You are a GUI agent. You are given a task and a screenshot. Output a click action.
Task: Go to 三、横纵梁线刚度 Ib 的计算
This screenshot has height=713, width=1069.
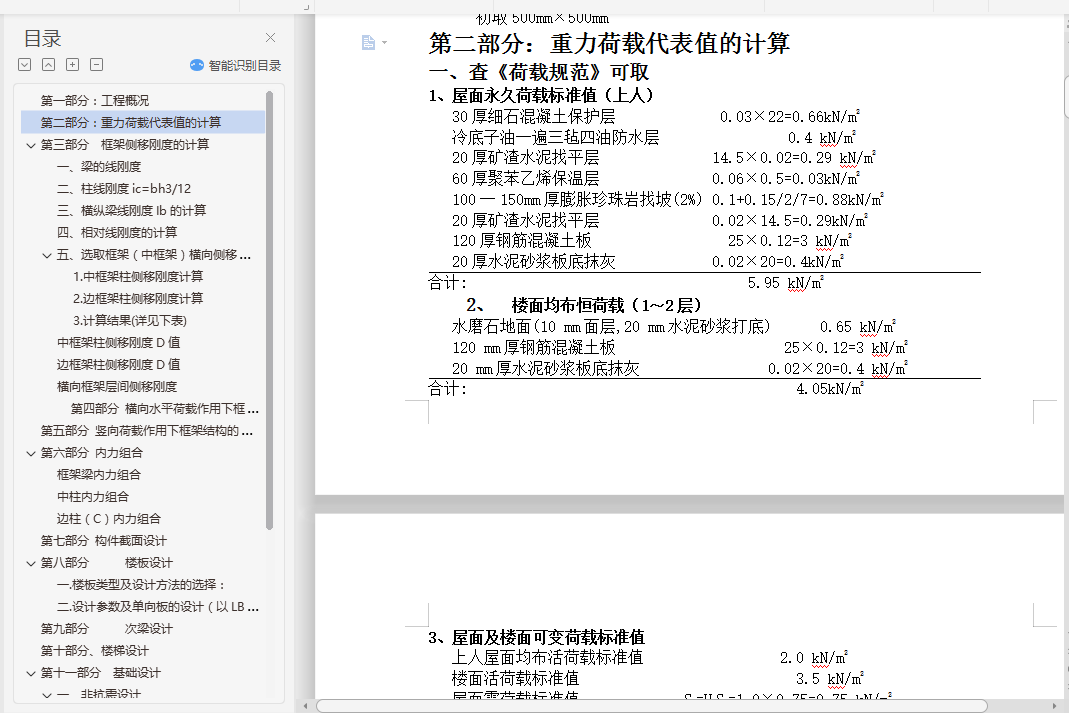[132, 211]
